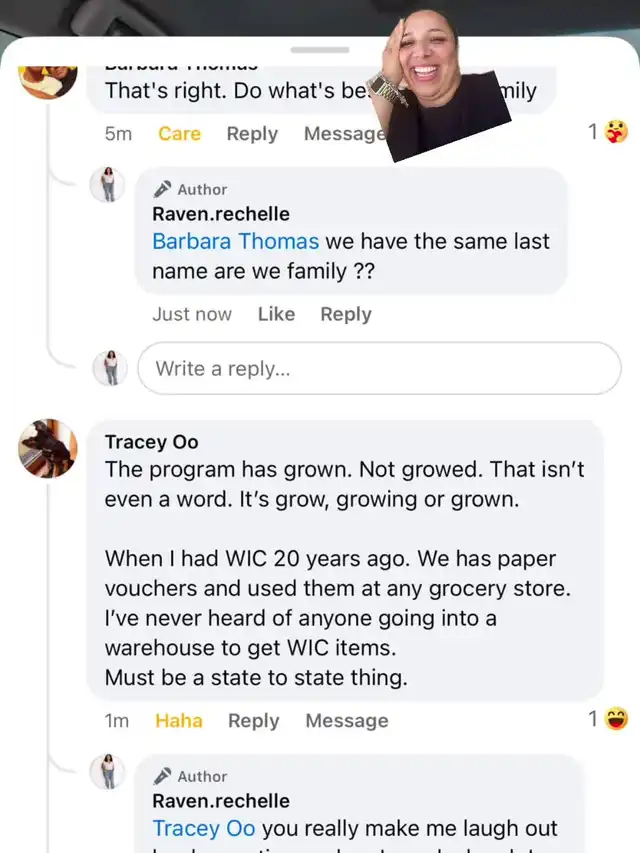Message Barbara Thomas from her comment
The height and width of the screenshot is (853, 640).
(x=343, y=134)
